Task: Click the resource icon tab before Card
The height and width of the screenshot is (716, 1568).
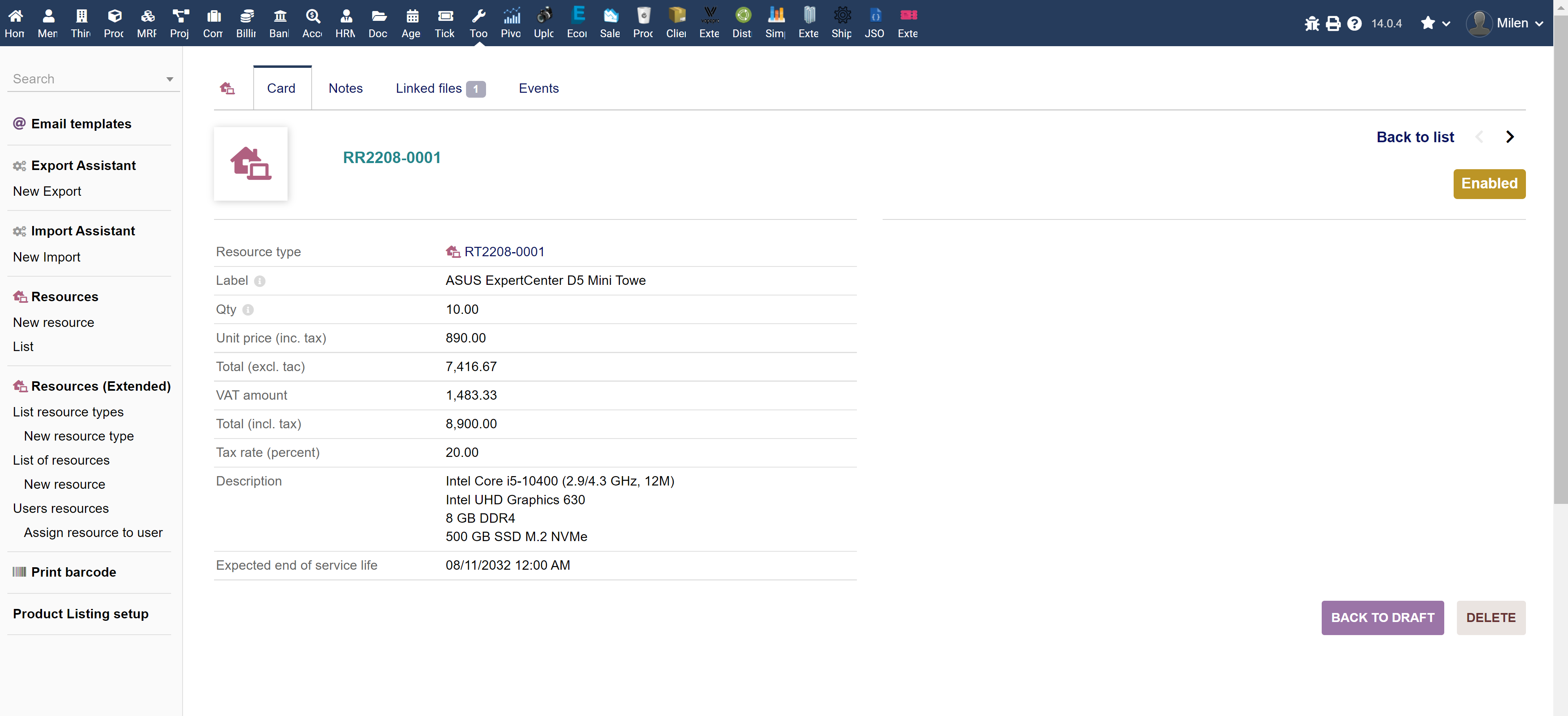Action: [x=227, y=88]
